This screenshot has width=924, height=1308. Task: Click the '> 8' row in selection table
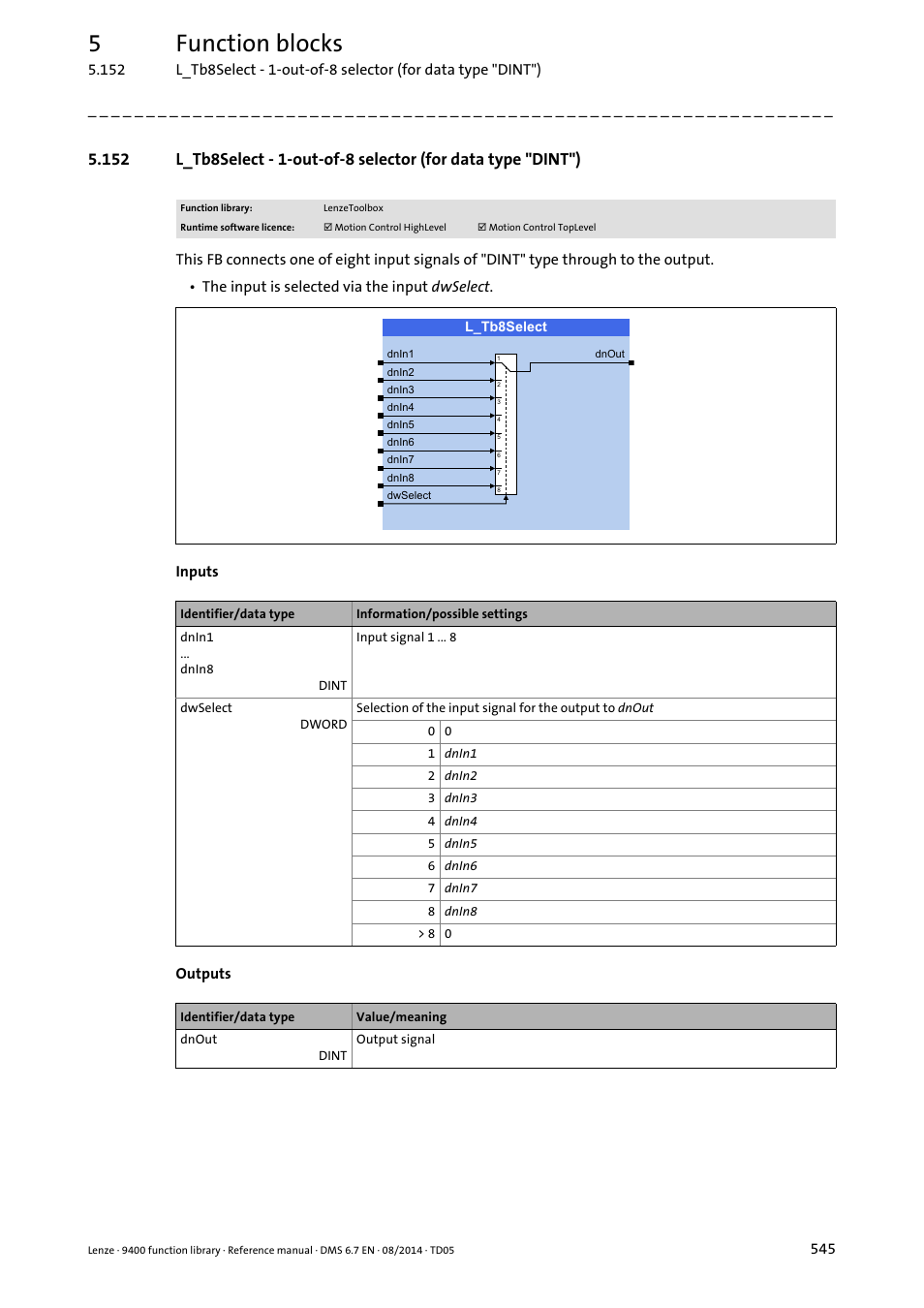(x=426, y=934)
